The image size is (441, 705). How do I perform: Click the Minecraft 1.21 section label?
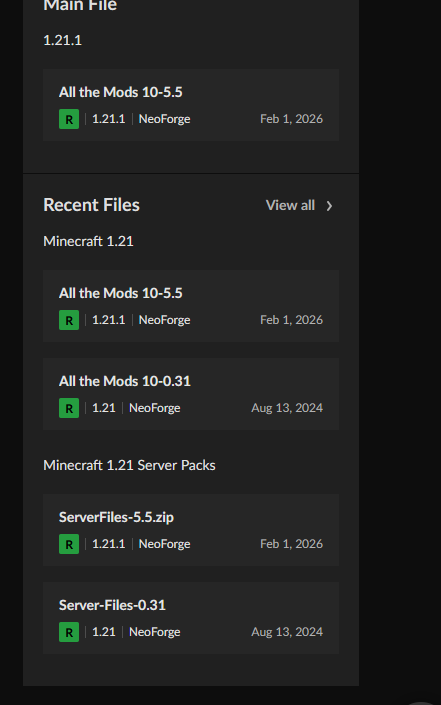(x=89, y=241)
